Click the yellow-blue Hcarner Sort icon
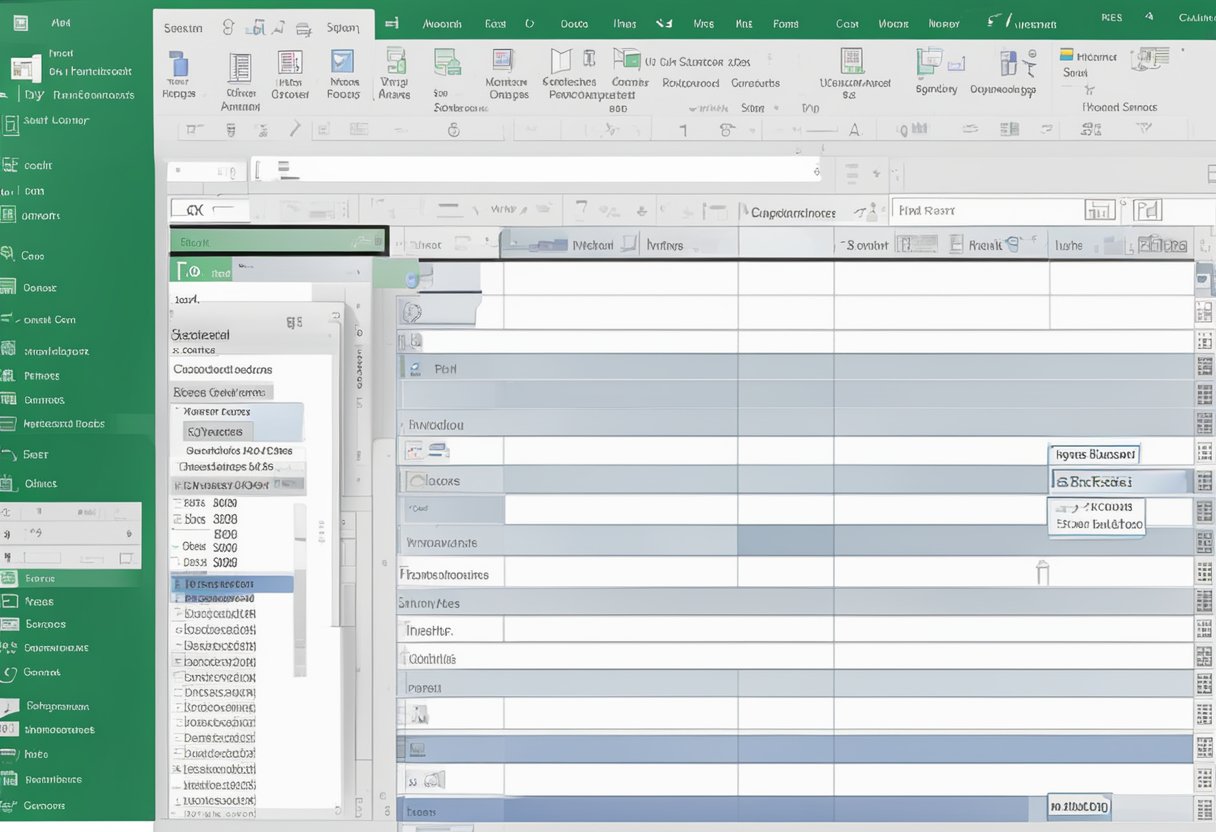Image resolution: width=1216 pixels, height=832 pixels. pos(1067,55)
